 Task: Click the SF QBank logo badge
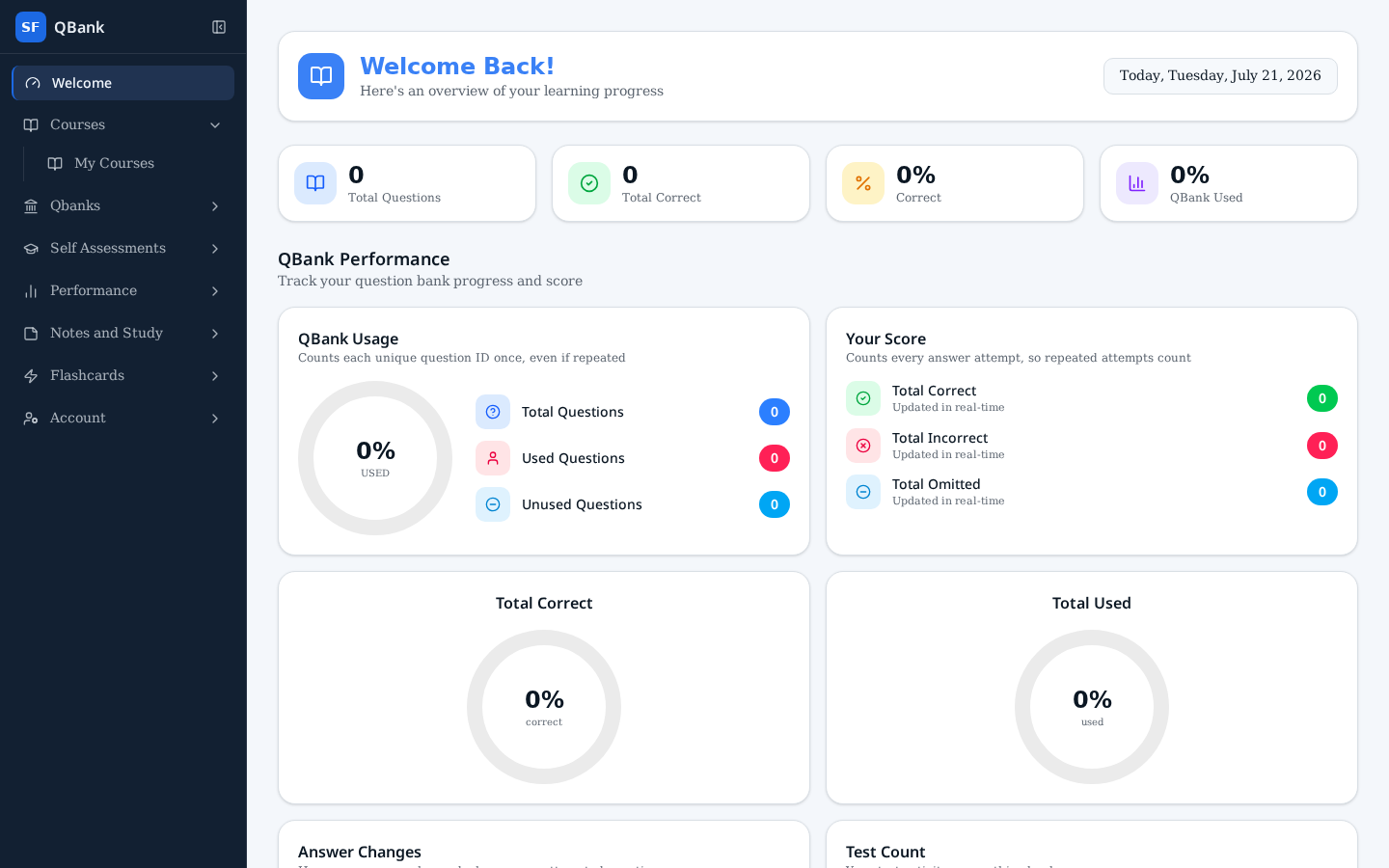pyautogui.click(x=31, y=27)
